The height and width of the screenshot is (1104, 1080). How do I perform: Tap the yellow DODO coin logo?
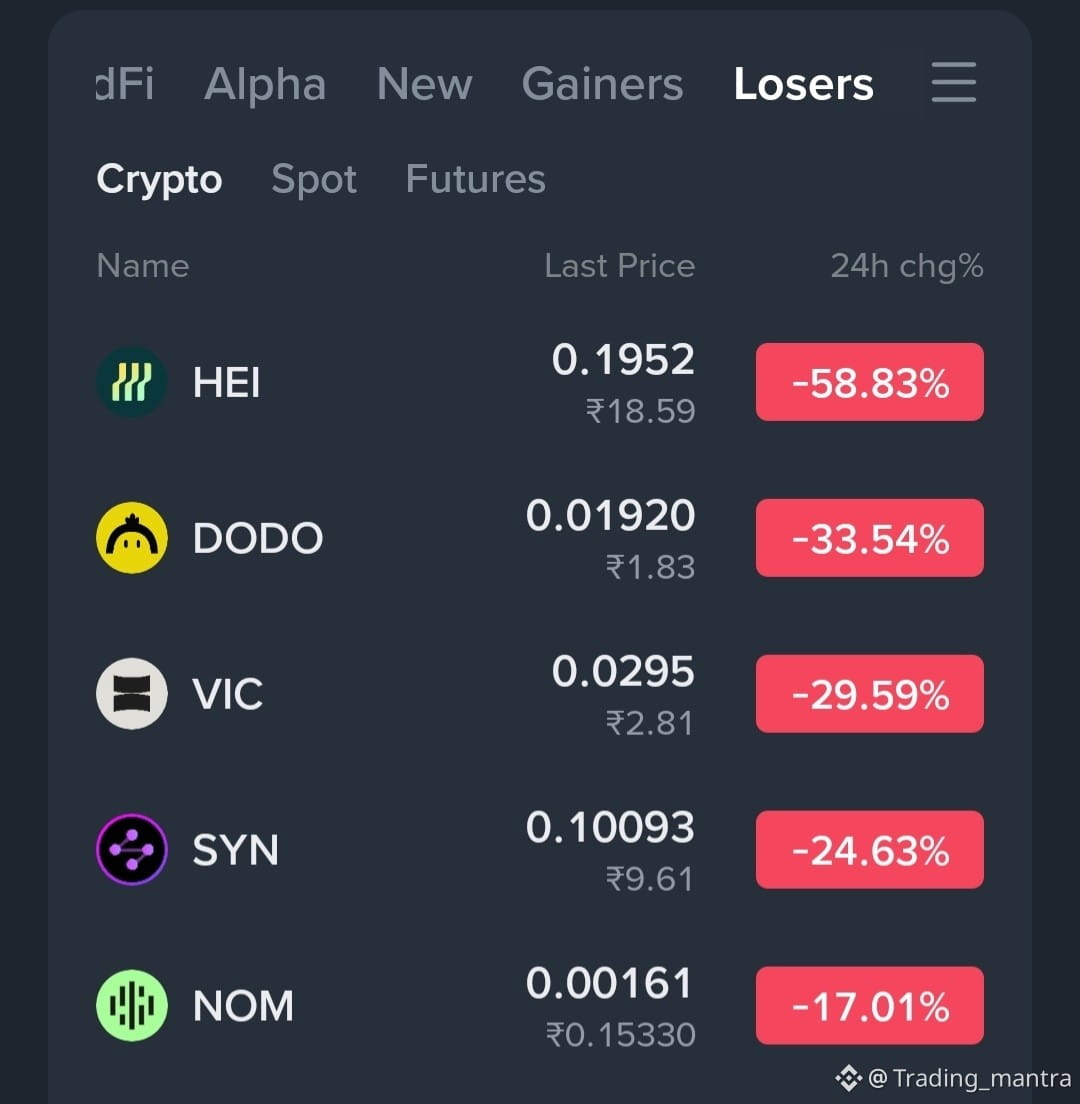click(132, 537)
